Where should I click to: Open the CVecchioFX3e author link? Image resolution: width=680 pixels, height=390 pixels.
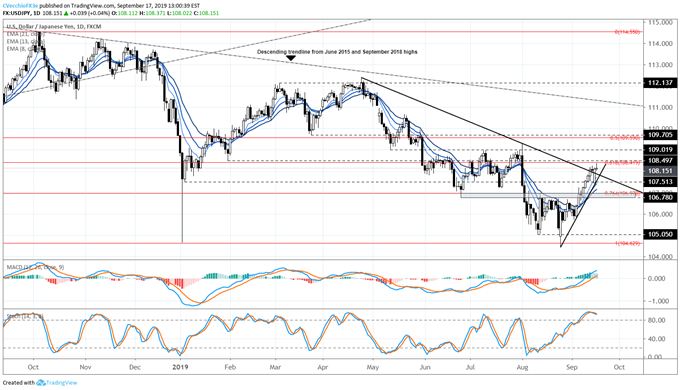(20, 7)
